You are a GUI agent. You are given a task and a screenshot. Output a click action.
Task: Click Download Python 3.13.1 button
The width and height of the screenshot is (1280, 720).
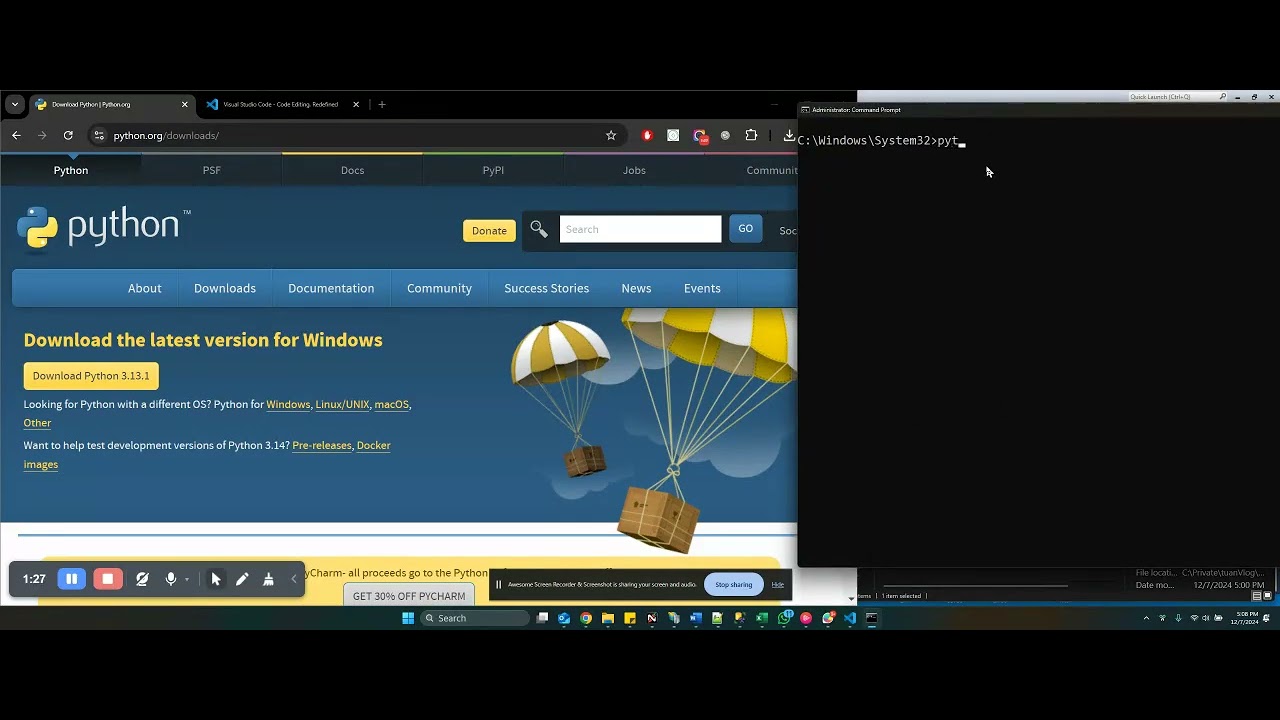click(91, 376)
